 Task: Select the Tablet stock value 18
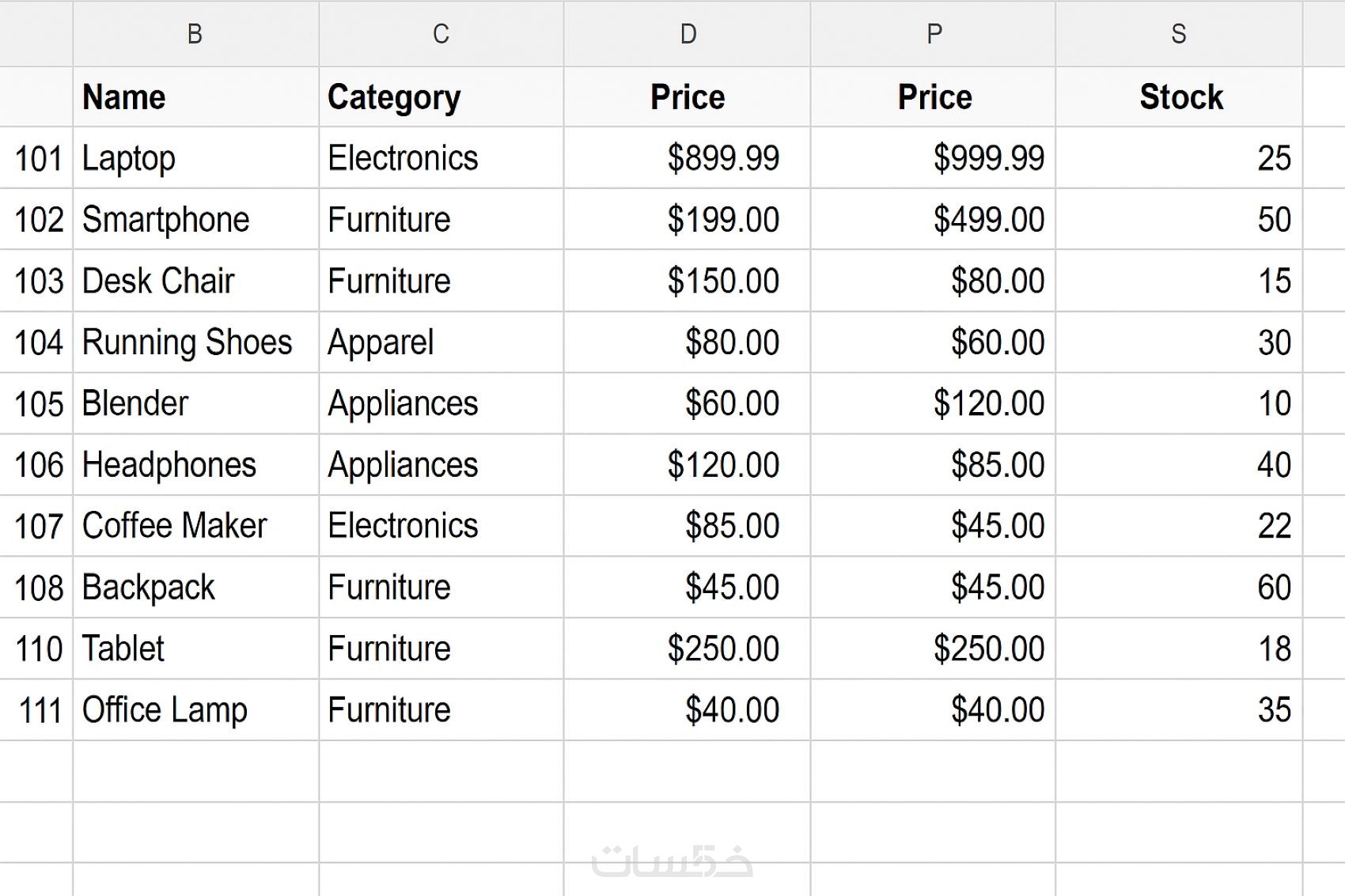[x=1274, y=649]
